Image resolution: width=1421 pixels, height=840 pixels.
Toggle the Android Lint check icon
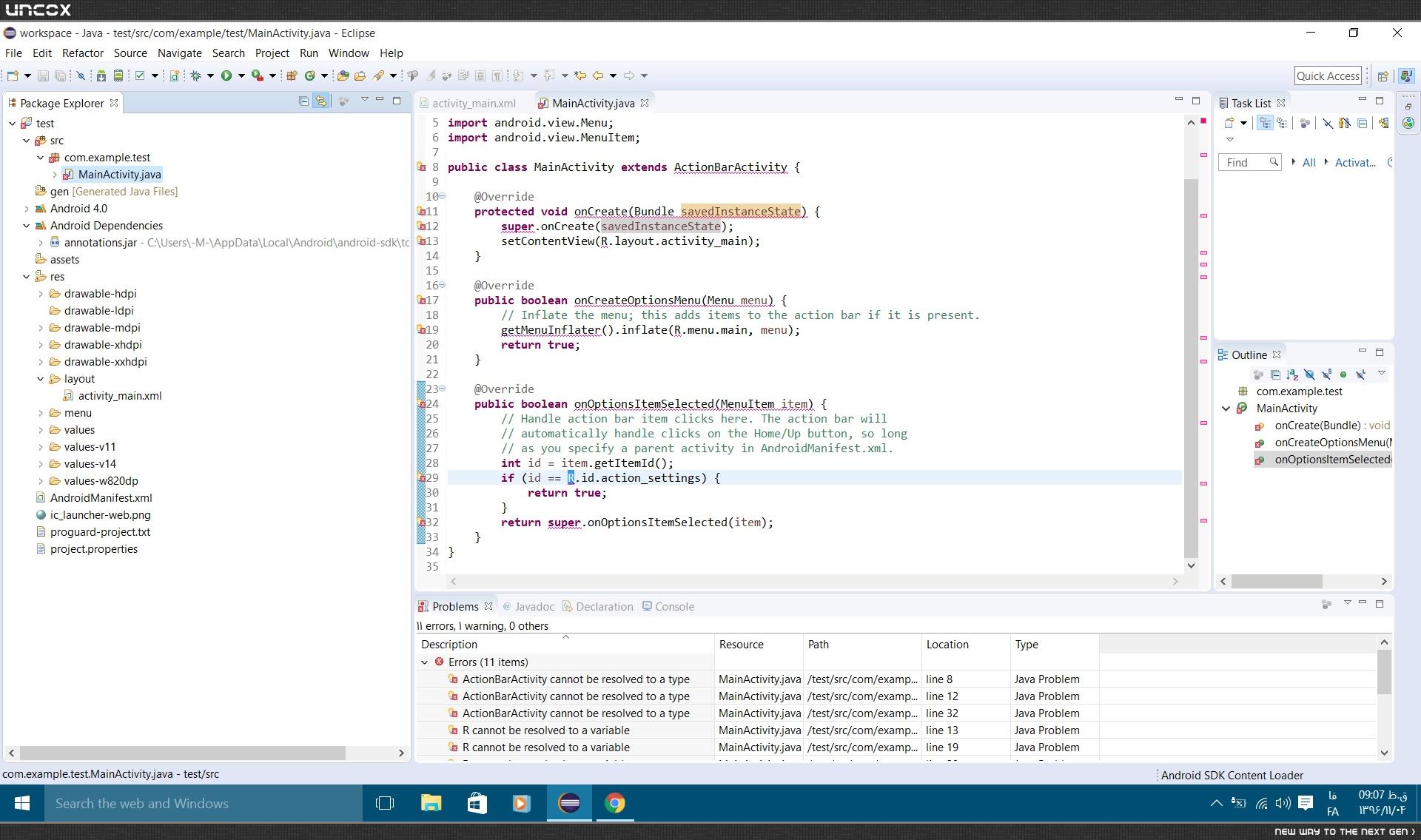[139, 75]
